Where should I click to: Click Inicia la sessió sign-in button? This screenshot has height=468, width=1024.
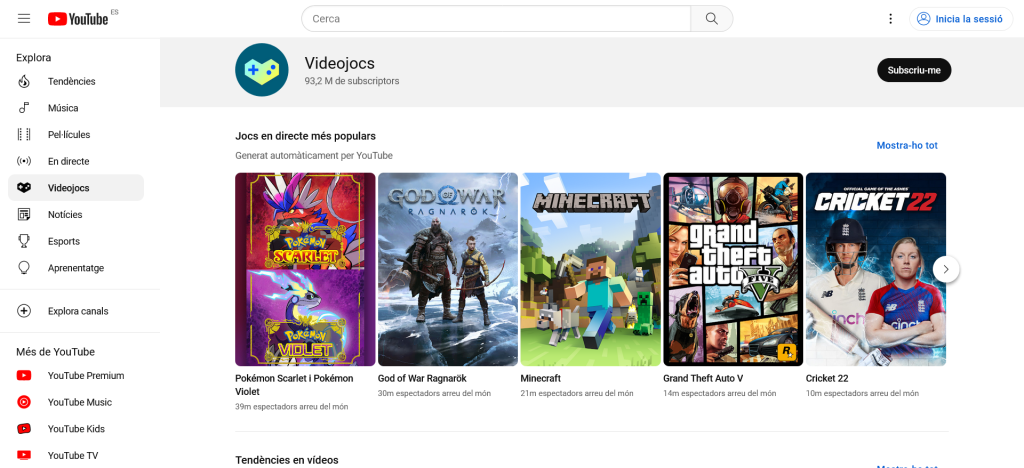[960, 19]
